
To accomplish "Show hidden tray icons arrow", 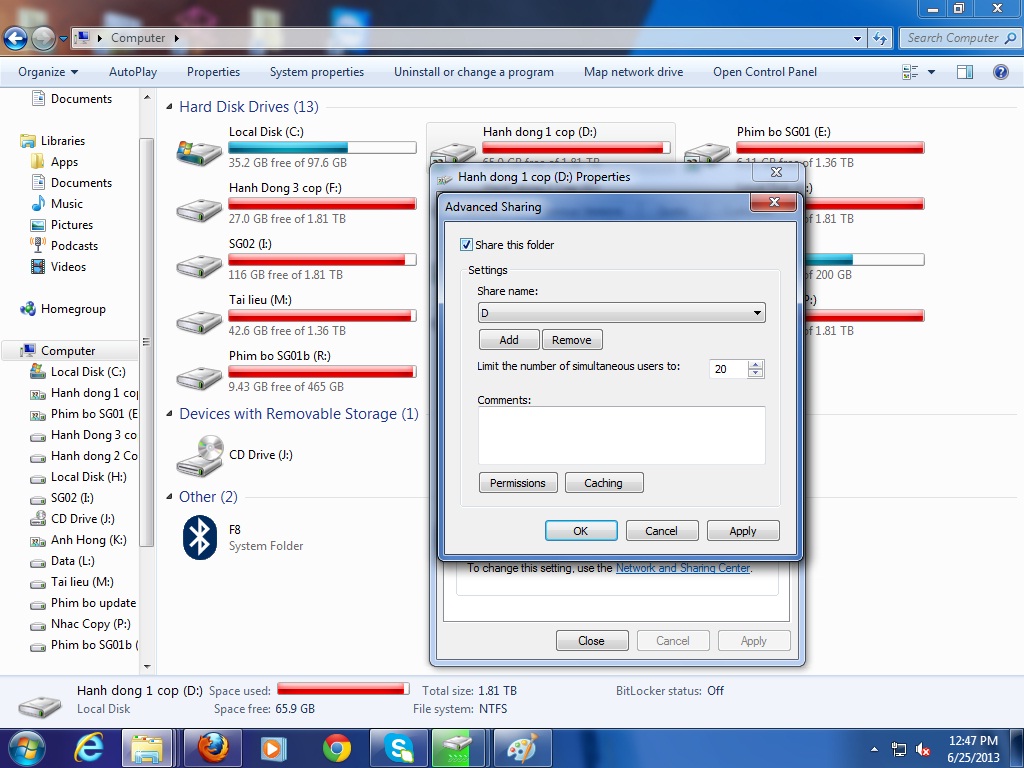I will click(874, 750).
